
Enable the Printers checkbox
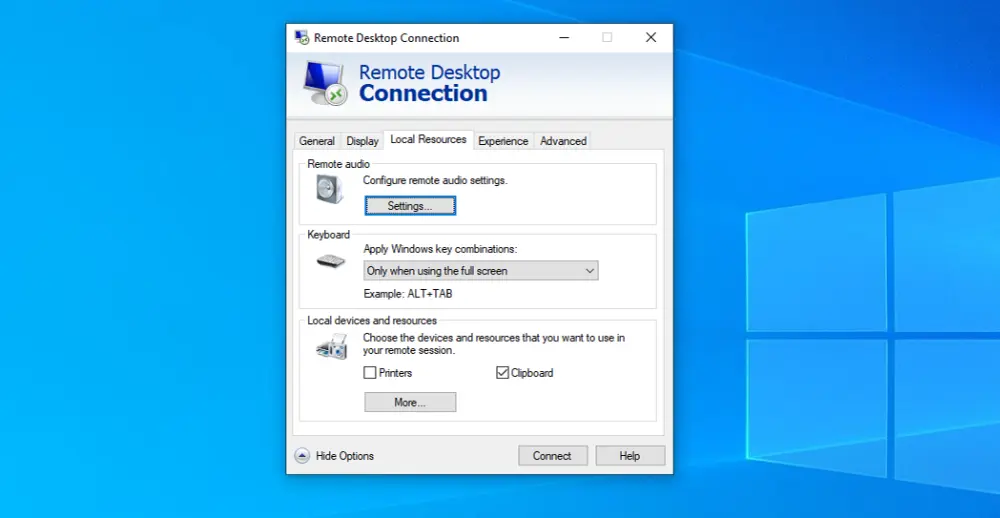pyautogui.click(x=370, y=373)
